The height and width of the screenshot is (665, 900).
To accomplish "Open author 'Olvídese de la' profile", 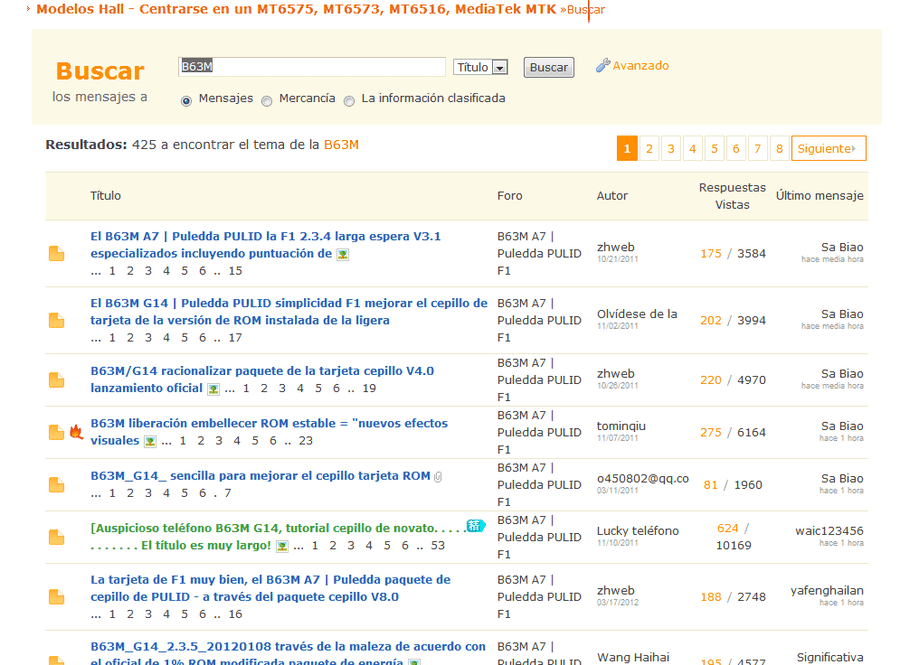I will (637, 314).
